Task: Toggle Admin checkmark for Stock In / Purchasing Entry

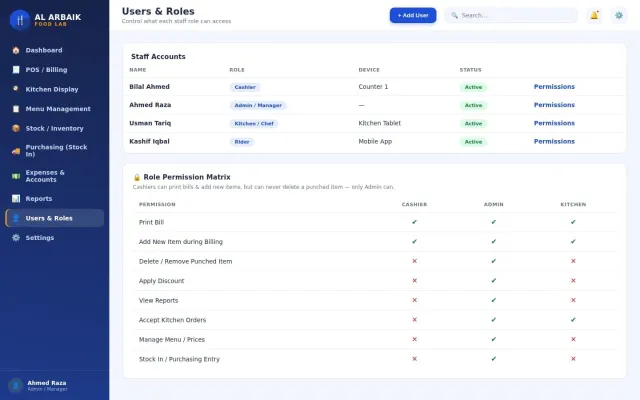Action: 493,359
